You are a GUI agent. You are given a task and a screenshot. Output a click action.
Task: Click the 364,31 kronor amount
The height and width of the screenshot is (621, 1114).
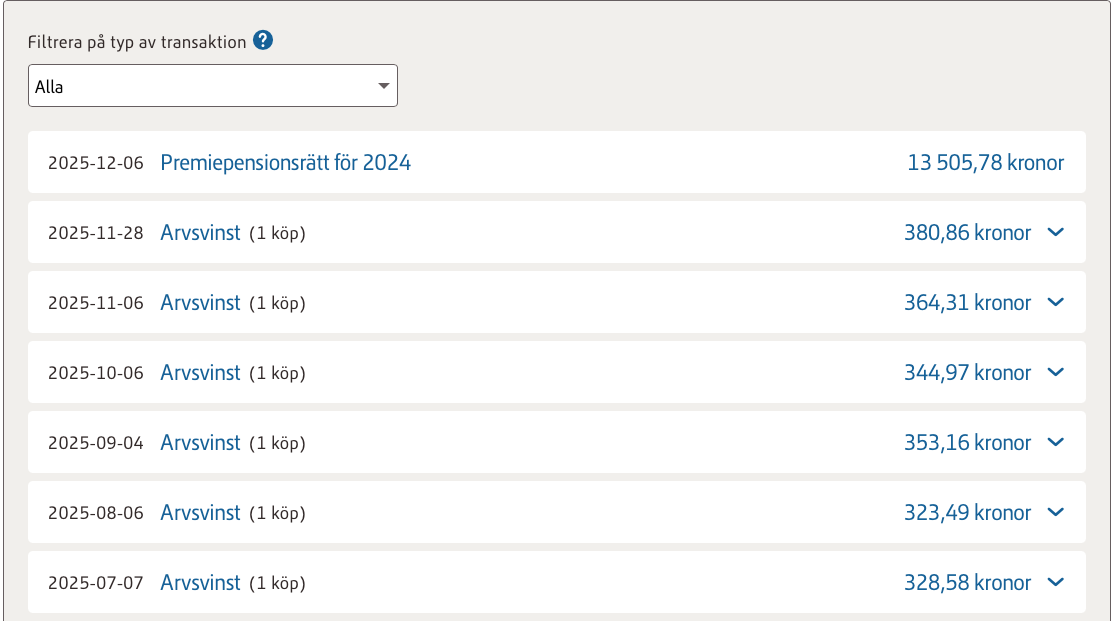(x=967, y=303)
